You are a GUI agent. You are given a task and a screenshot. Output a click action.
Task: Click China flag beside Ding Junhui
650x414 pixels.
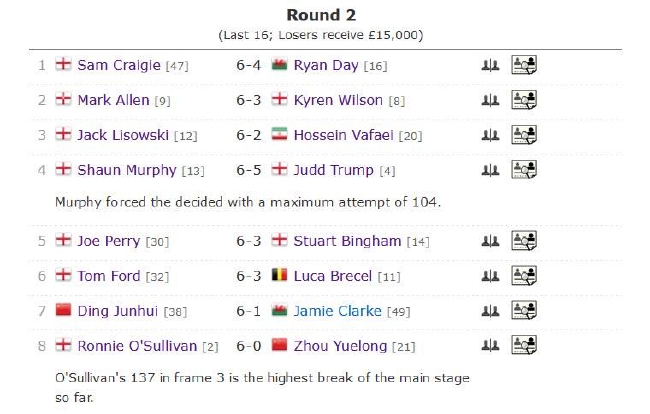pyautogui.click(x=63, y=310)
